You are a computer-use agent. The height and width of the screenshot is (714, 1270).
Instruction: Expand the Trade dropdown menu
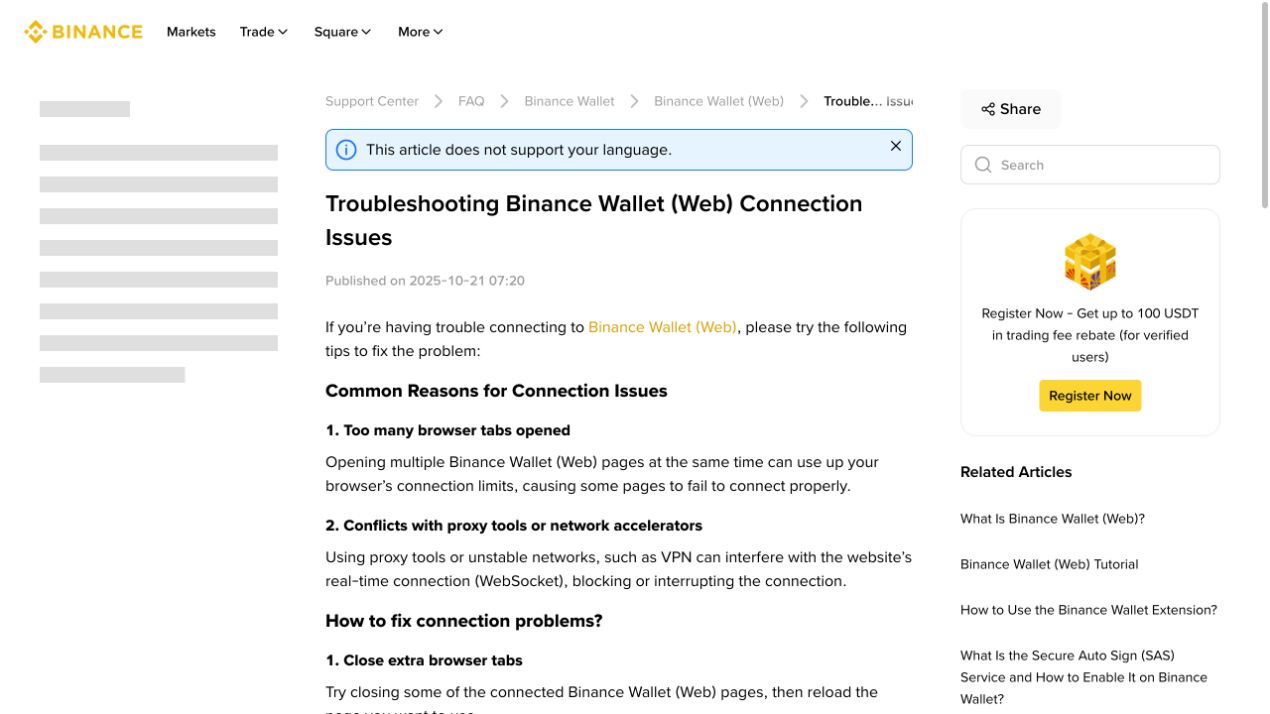[264, 32]
